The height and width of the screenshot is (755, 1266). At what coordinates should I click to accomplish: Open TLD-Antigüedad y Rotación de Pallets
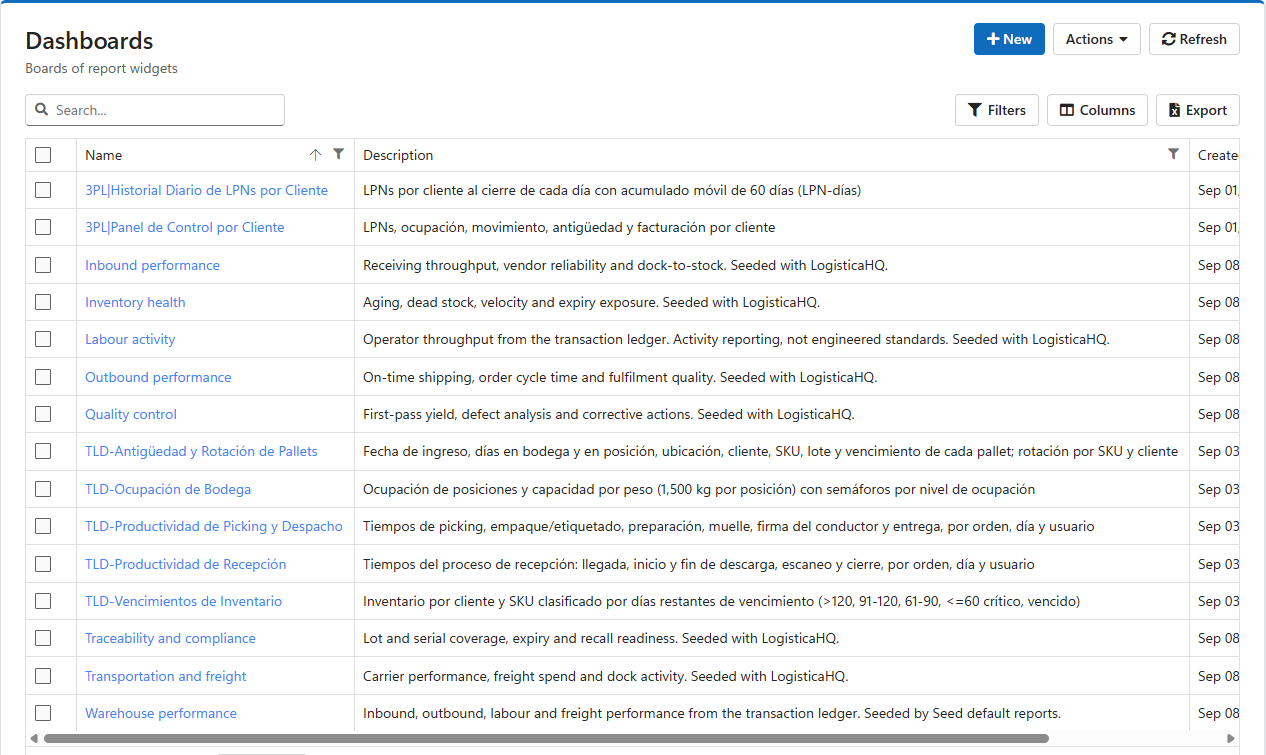pos(201,451)
